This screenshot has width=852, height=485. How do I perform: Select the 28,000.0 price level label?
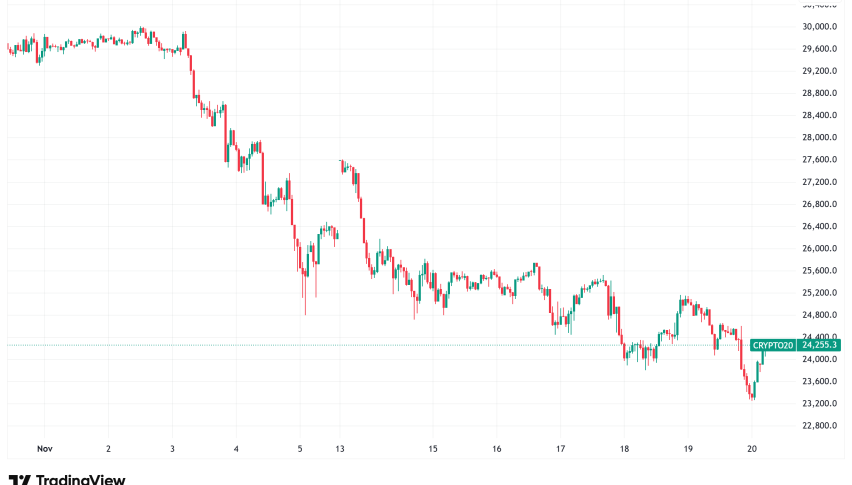(x=819, y=138)
